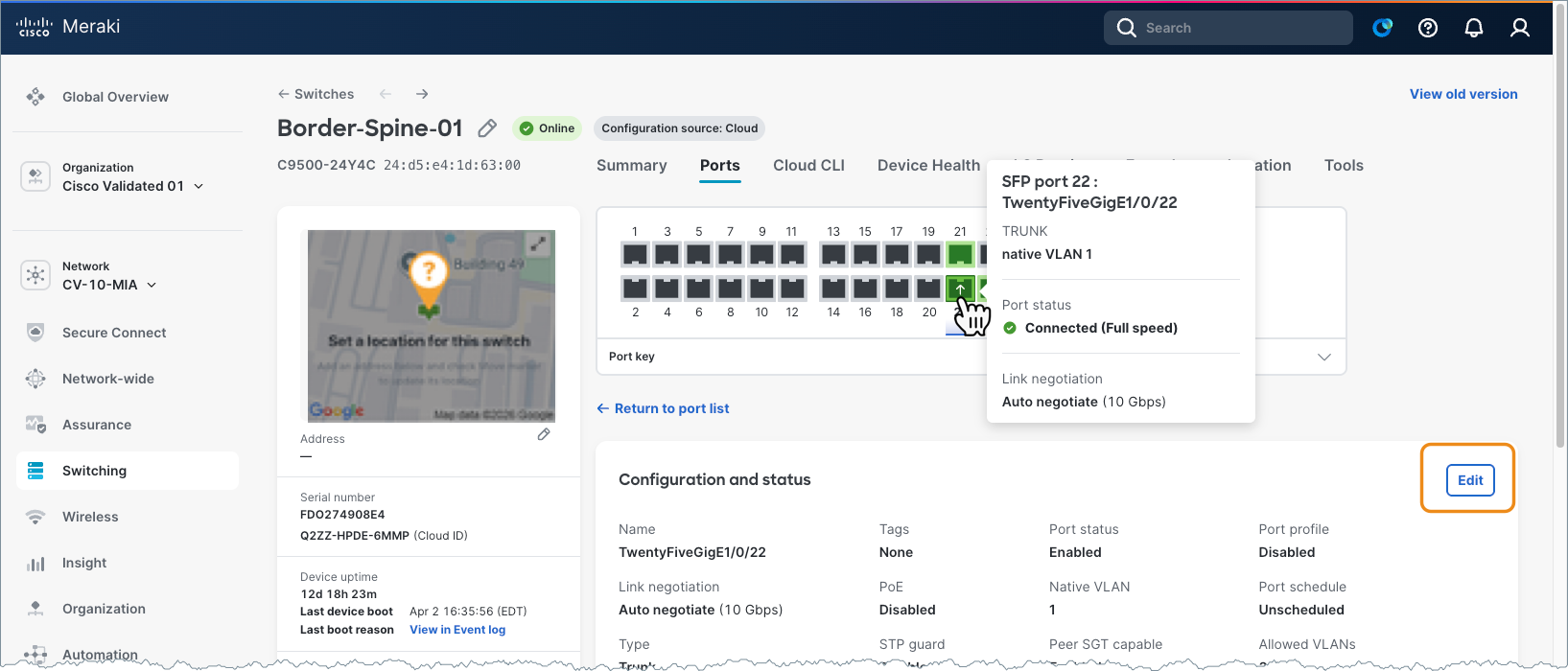
Task: Expand the Port key chevron
Action: point(1324,357)
